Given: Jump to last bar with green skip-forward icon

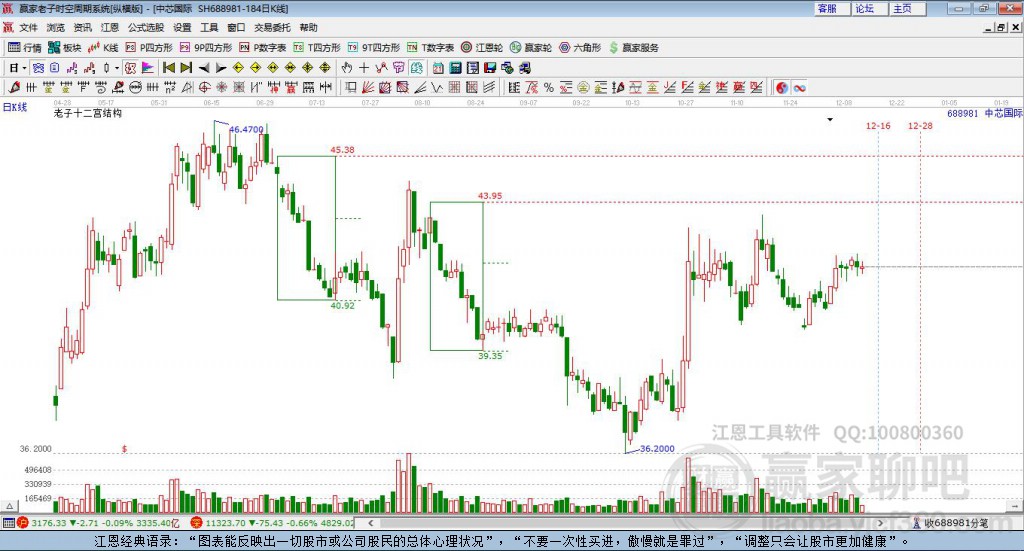Looking at the screenshot, I should pos(186,67).
